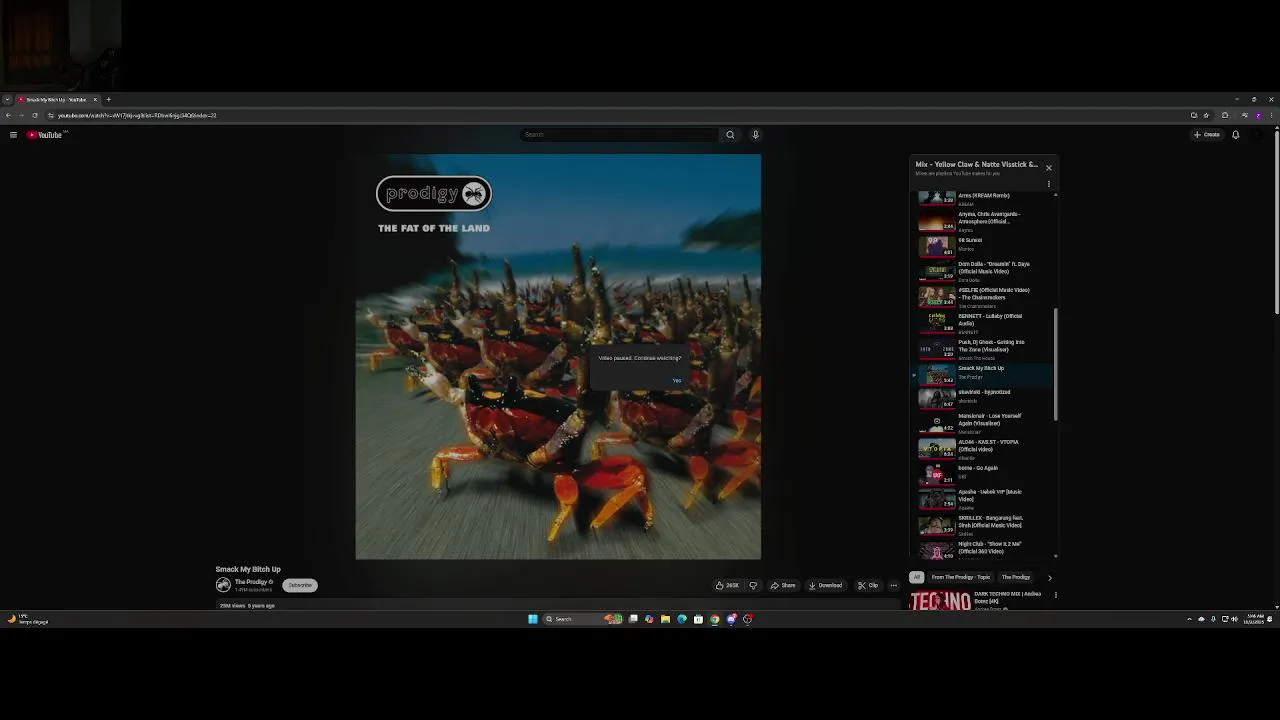Open File Explorer from the taskbar
1280x720 pixels.
665,619
